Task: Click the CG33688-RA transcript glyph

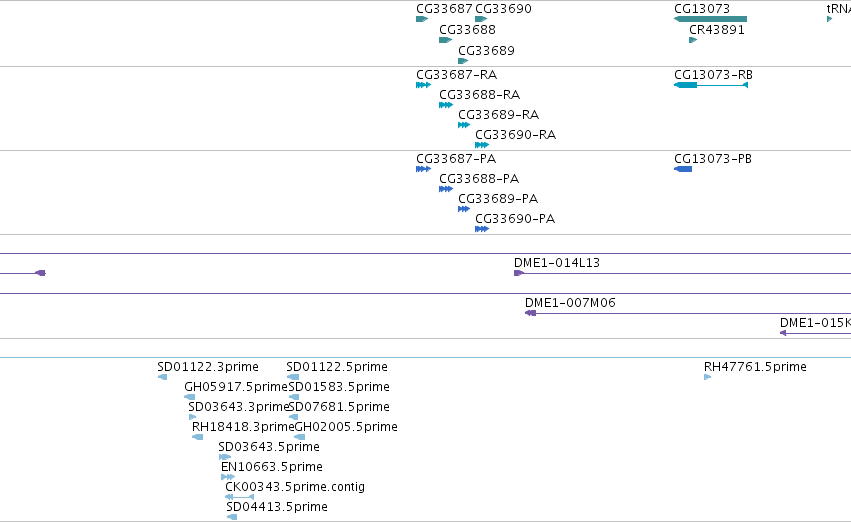Action: pyautogui.click(x=446, y=105)
